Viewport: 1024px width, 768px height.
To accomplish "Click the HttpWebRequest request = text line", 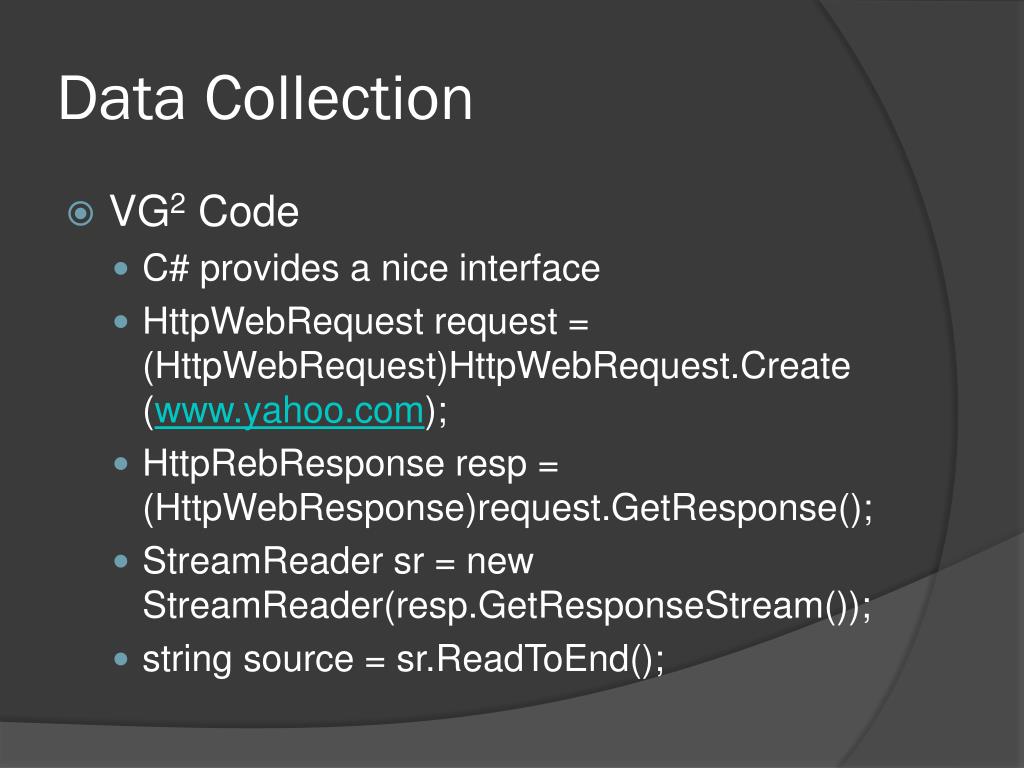I will 366,322.
